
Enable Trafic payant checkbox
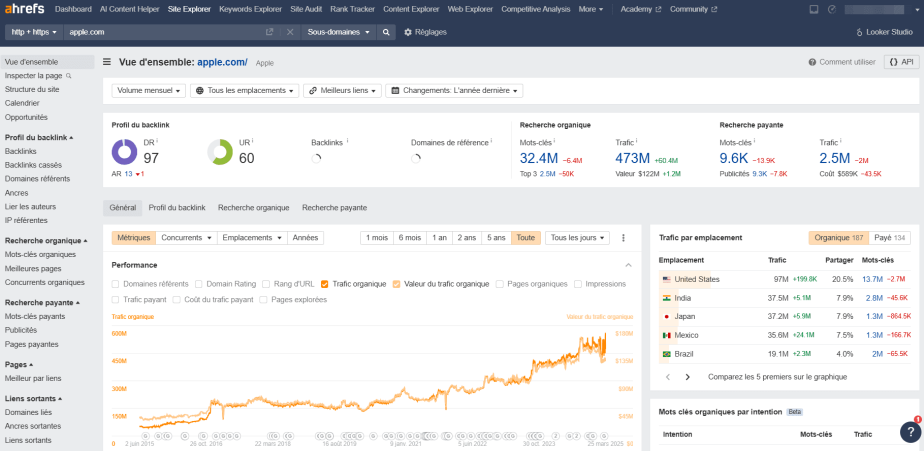pos(116,299)
